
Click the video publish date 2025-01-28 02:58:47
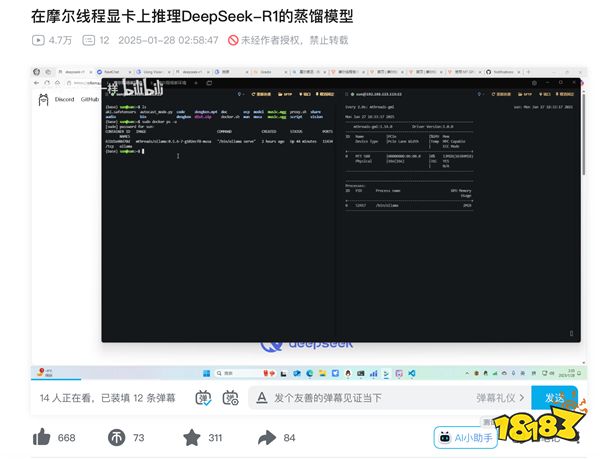point(168,40)
